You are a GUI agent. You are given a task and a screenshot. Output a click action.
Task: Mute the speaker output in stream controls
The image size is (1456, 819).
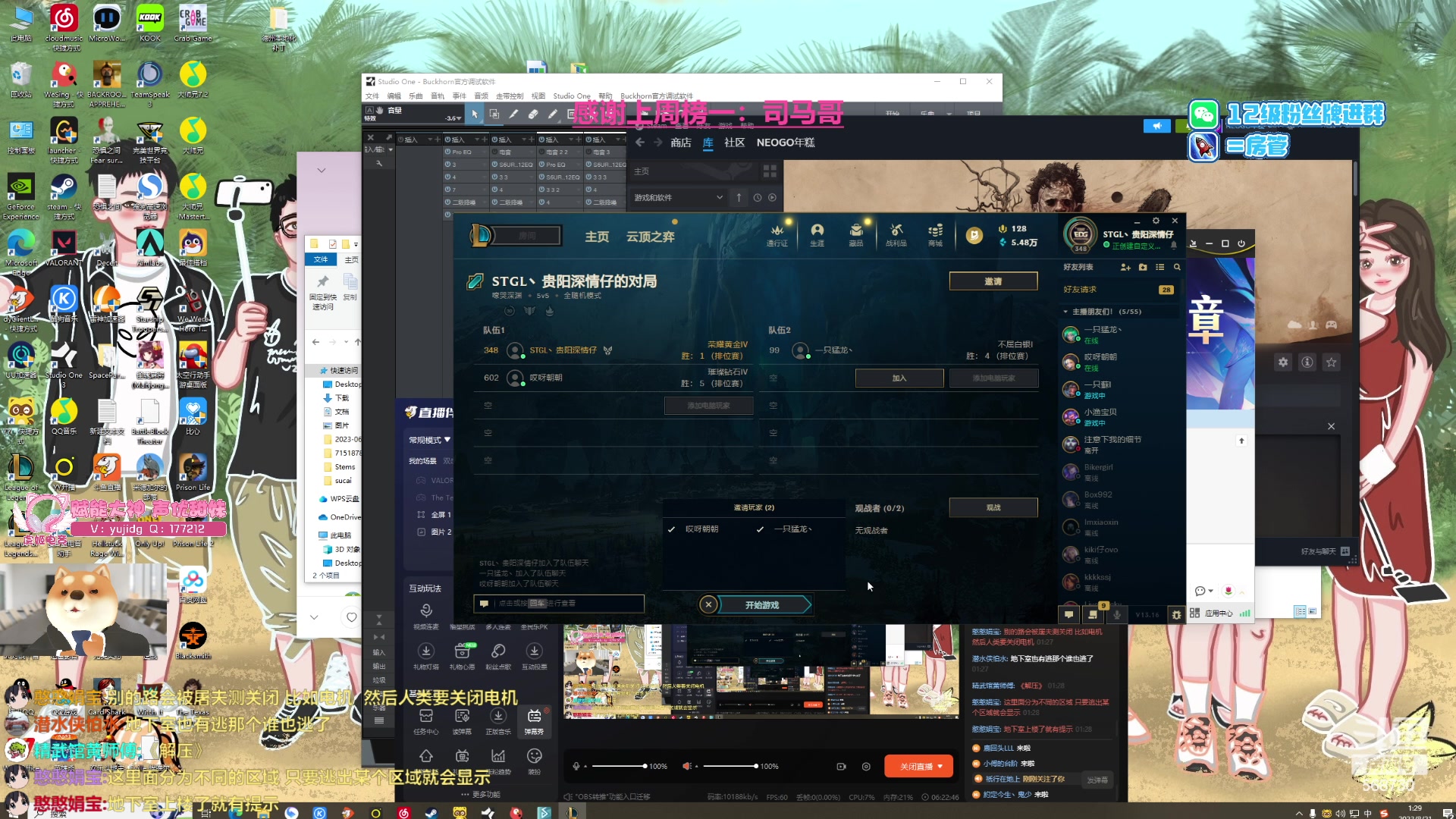pyautogui.click(x=686, y=767)
